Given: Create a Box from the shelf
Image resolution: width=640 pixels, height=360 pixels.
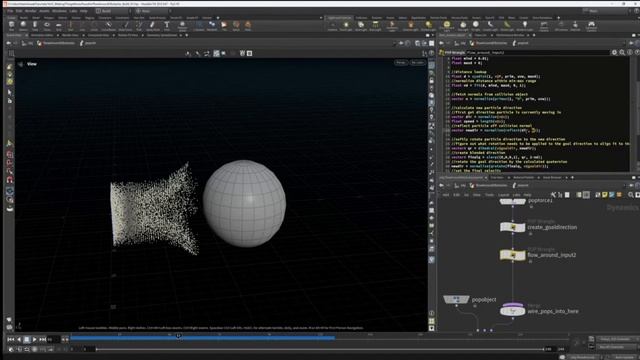Looking at the screenshot, I should click(x=11, y=26).
